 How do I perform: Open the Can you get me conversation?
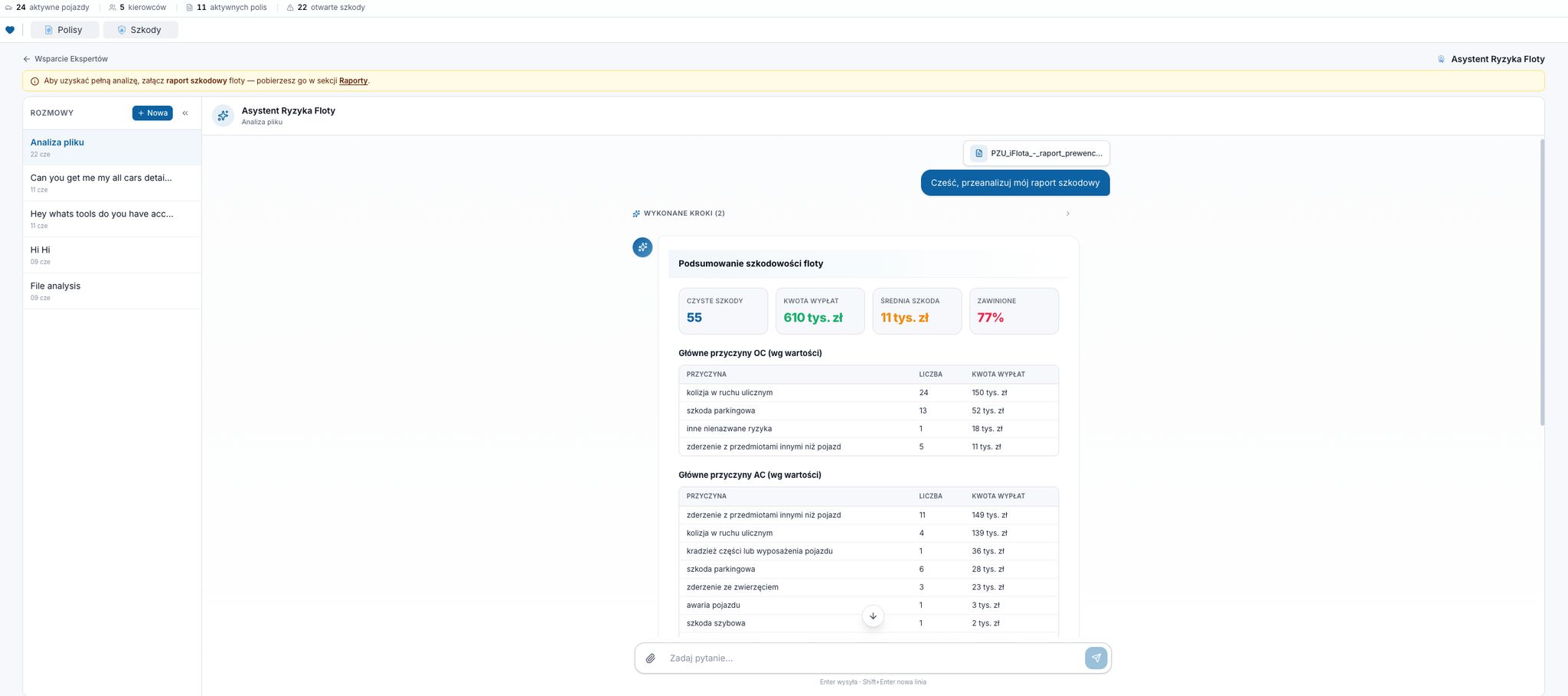pyautogui.click(x=112, y=183)
